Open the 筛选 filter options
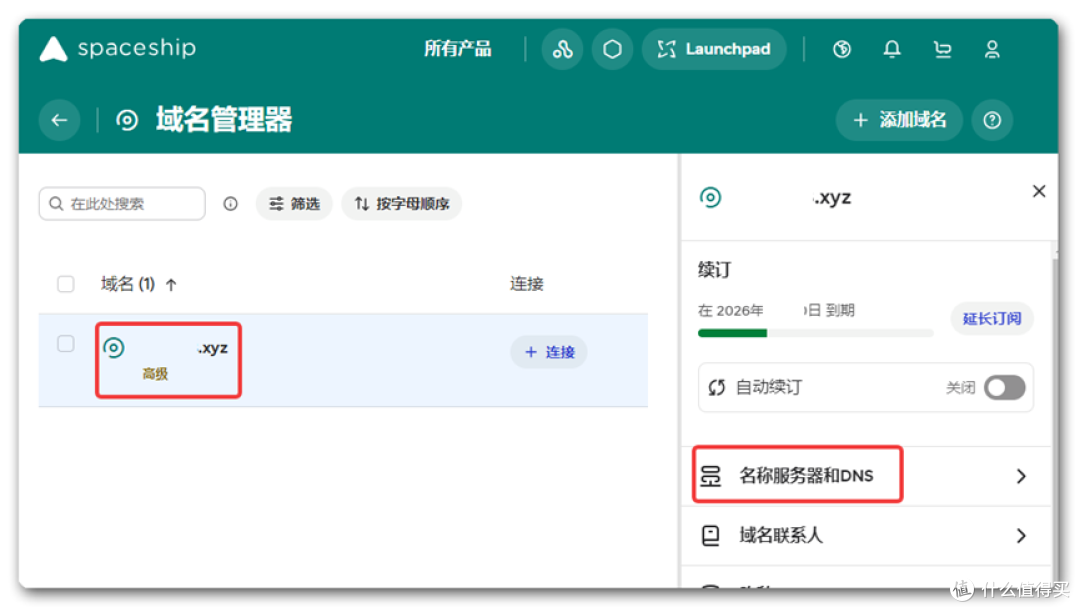The width and height of the screenshot is (1080, 612). pos(294,204)
